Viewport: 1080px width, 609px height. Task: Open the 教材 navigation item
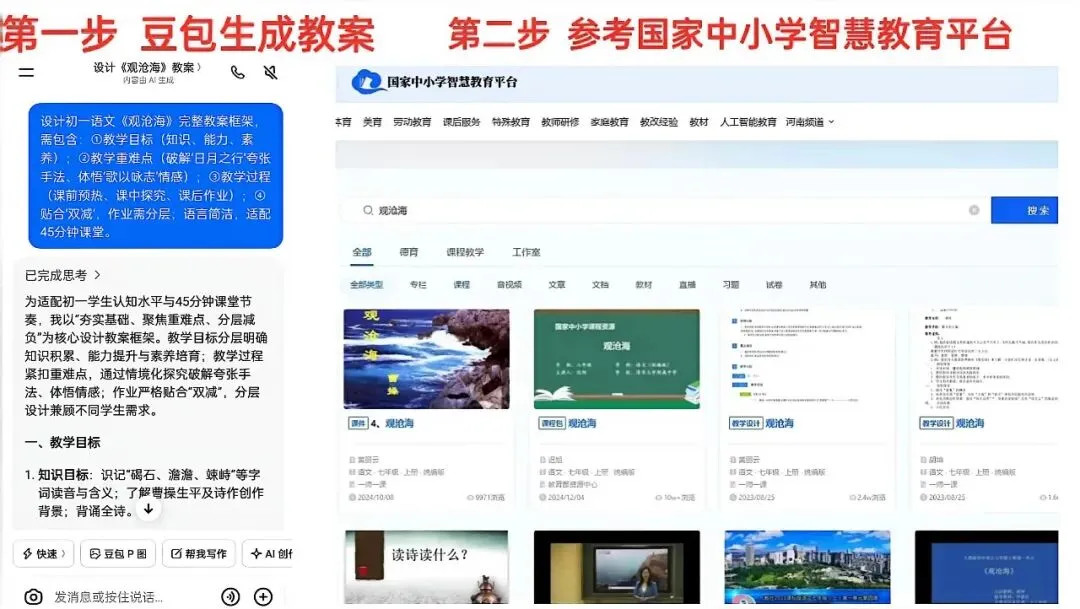click(698, 122)
